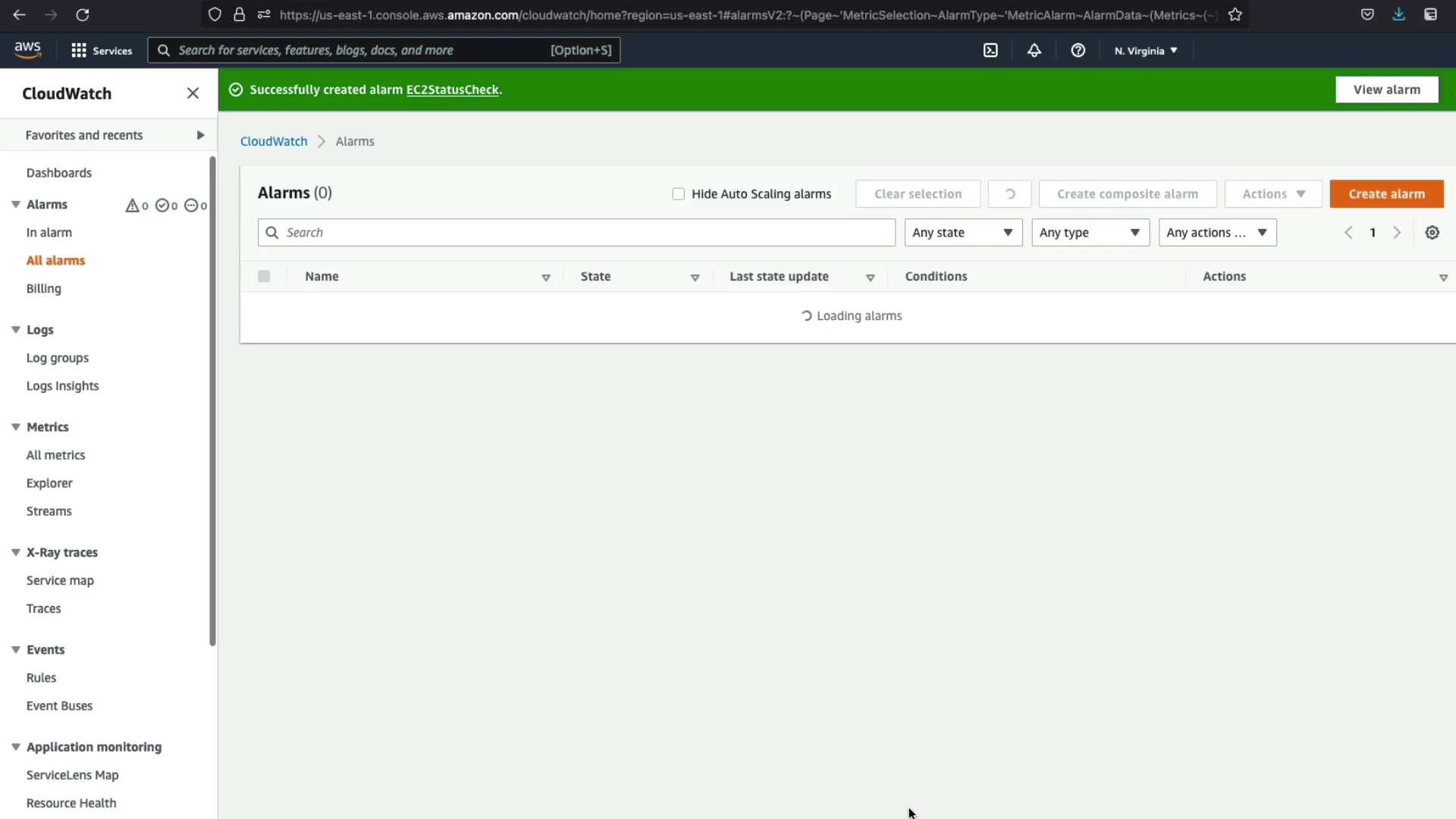The image size is (1456, 819).
Task: Open AWS CloudShell terminal icon
Action: 990,50
